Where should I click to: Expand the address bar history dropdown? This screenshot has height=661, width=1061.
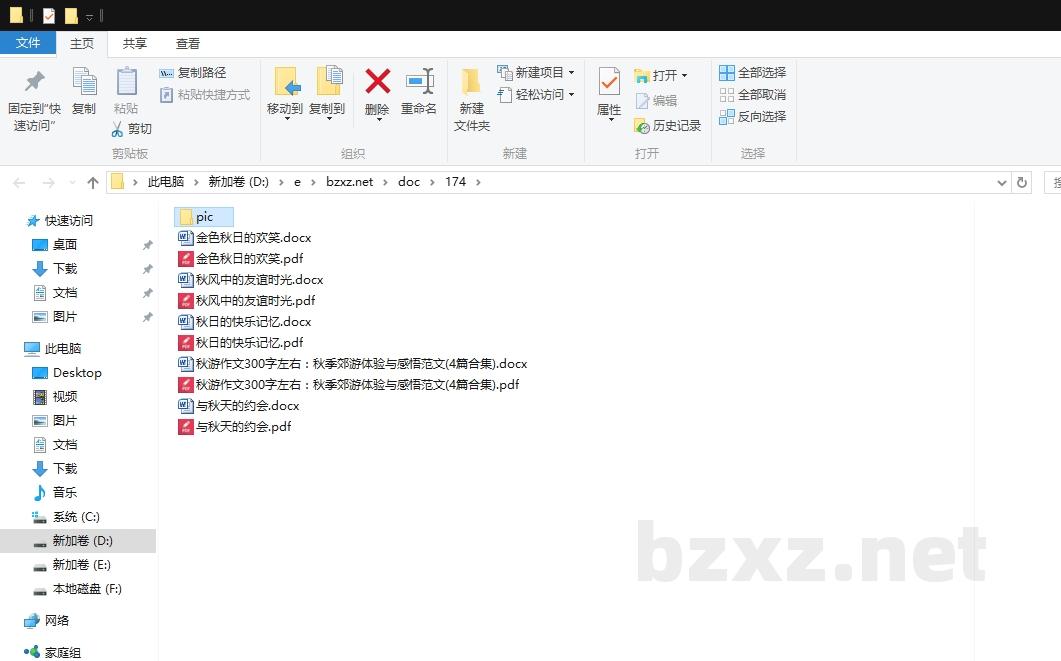(x=1002, y=183)
